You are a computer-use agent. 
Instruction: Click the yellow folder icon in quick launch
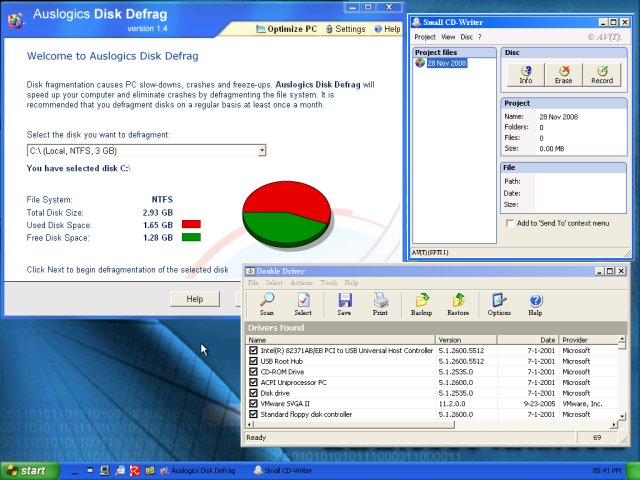[150, 471]
